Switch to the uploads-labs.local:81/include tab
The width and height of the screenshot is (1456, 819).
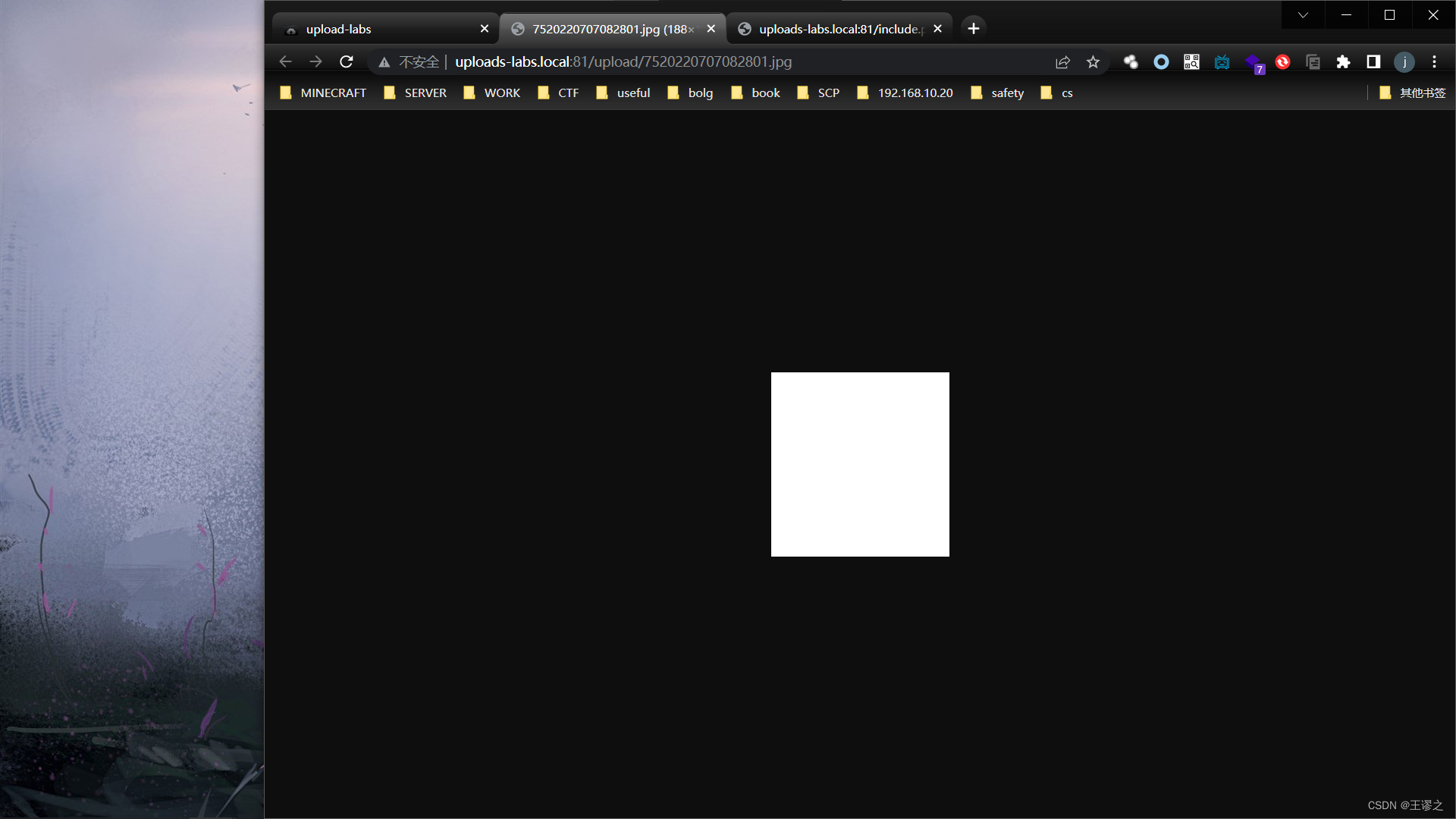click(839, 29)
